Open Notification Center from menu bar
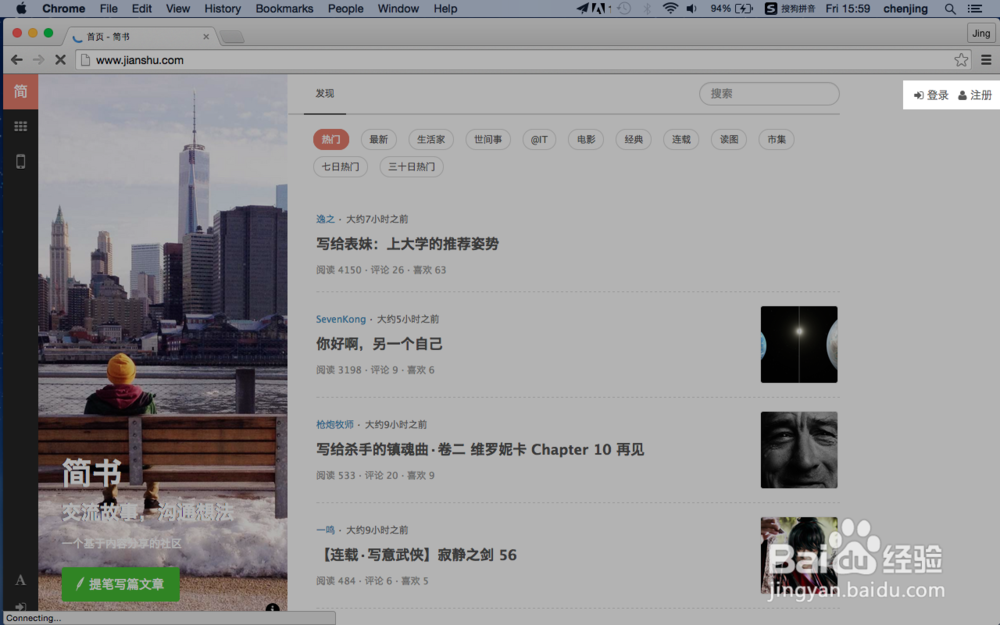The image size is (1000, 625). [x=975, y=9]
